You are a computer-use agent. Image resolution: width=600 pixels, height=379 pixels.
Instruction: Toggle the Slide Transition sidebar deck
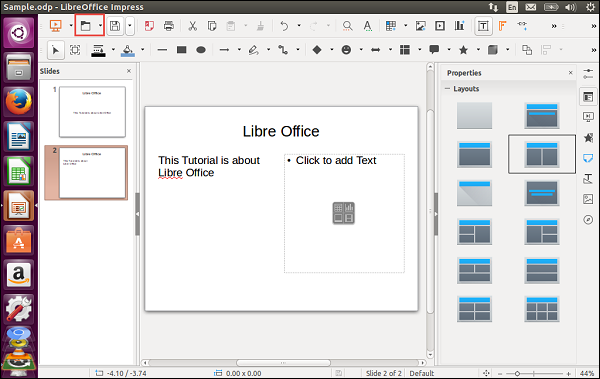[x=588, y=117]
